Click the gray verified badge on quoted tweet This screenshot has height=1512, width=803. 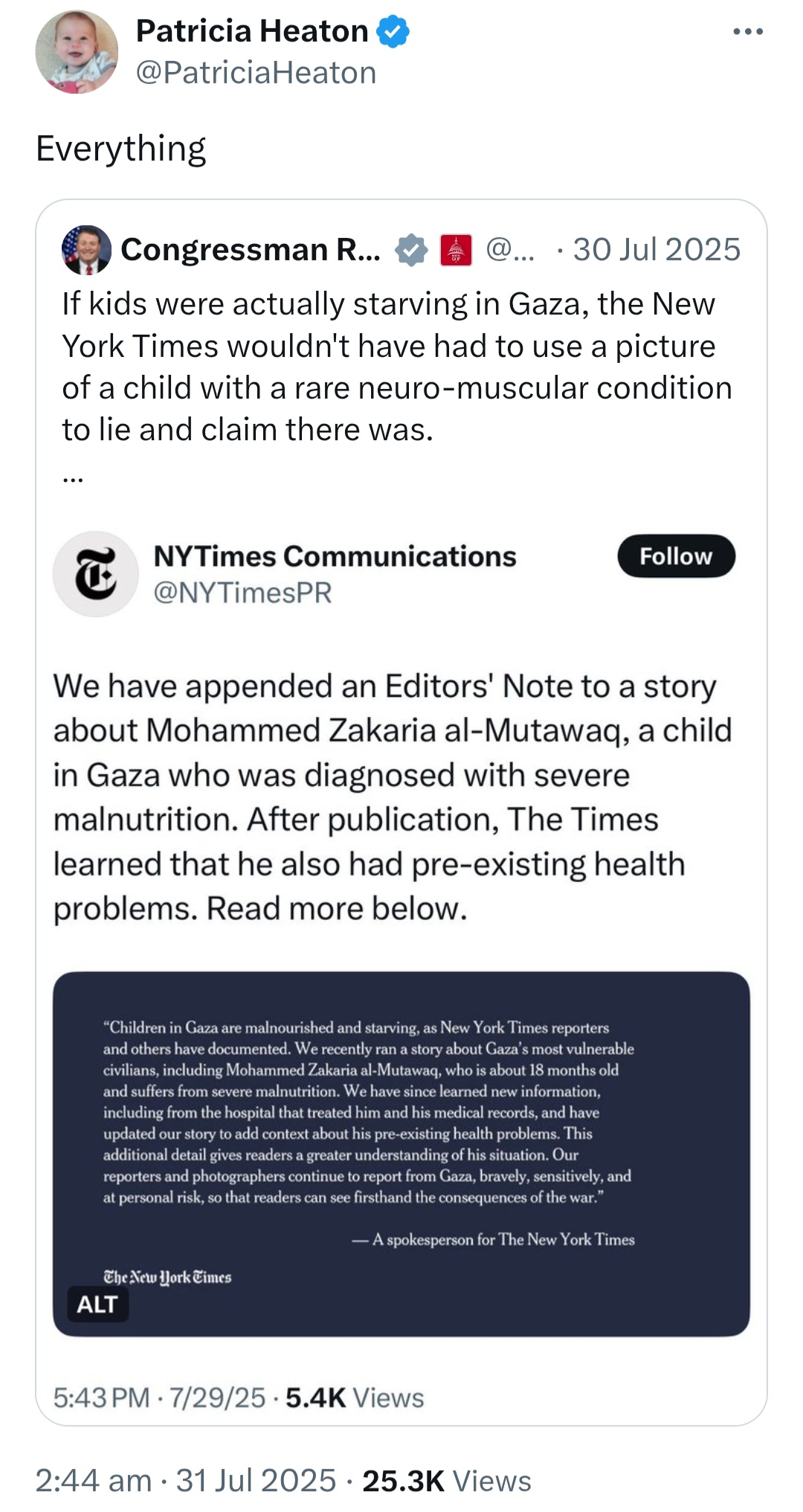pyautogui.click(x=411, y=250)
